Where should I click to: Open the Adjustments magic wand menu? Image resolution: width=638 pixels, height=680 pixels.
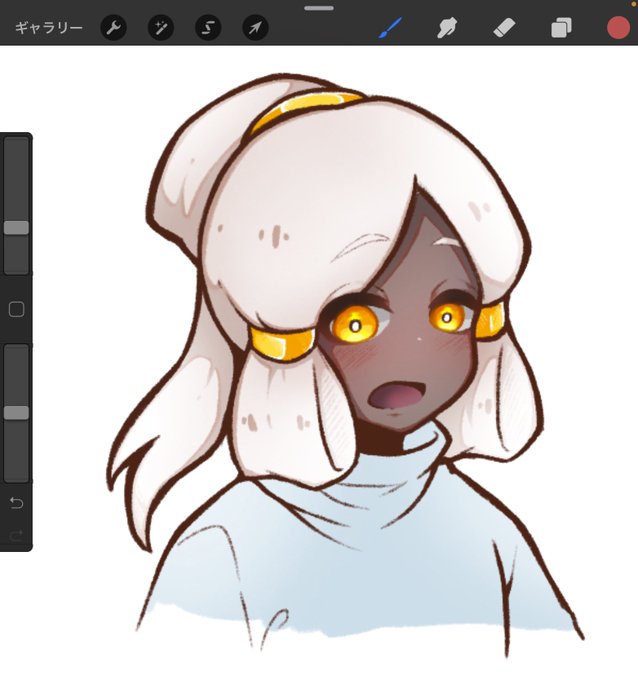(x=161, y=28)
